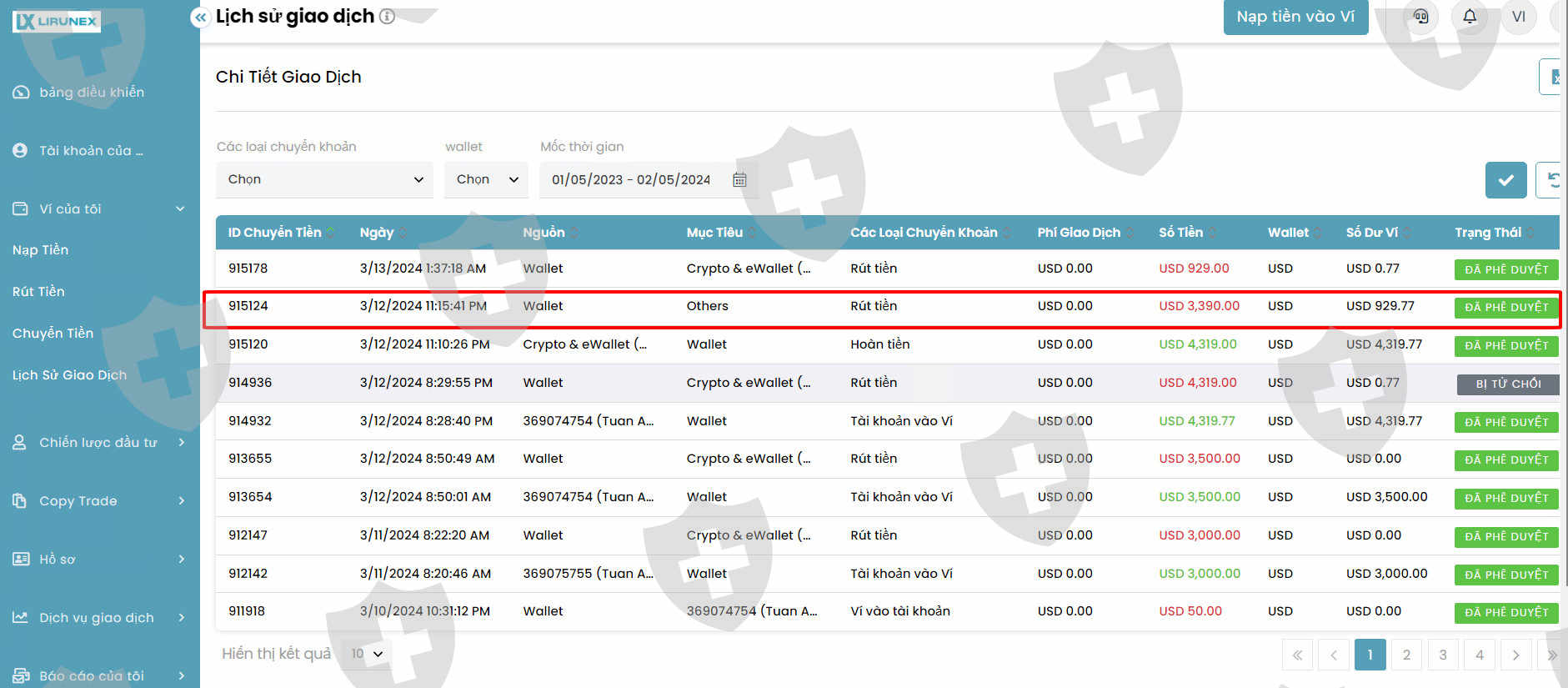The width and height of the screenshot is (1568, 688).
Task: Open the notifications bell
Action: (x=1470, y=17)
